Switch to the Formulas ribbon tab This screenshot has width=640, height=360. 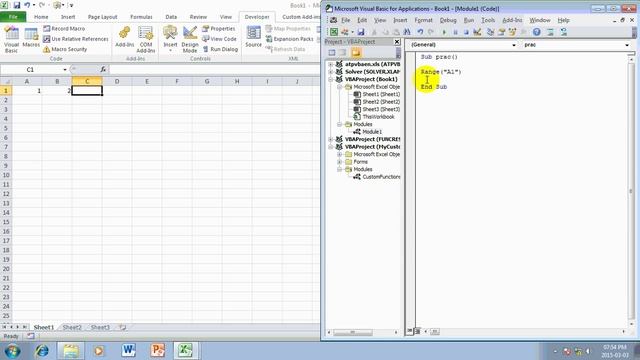141,17
